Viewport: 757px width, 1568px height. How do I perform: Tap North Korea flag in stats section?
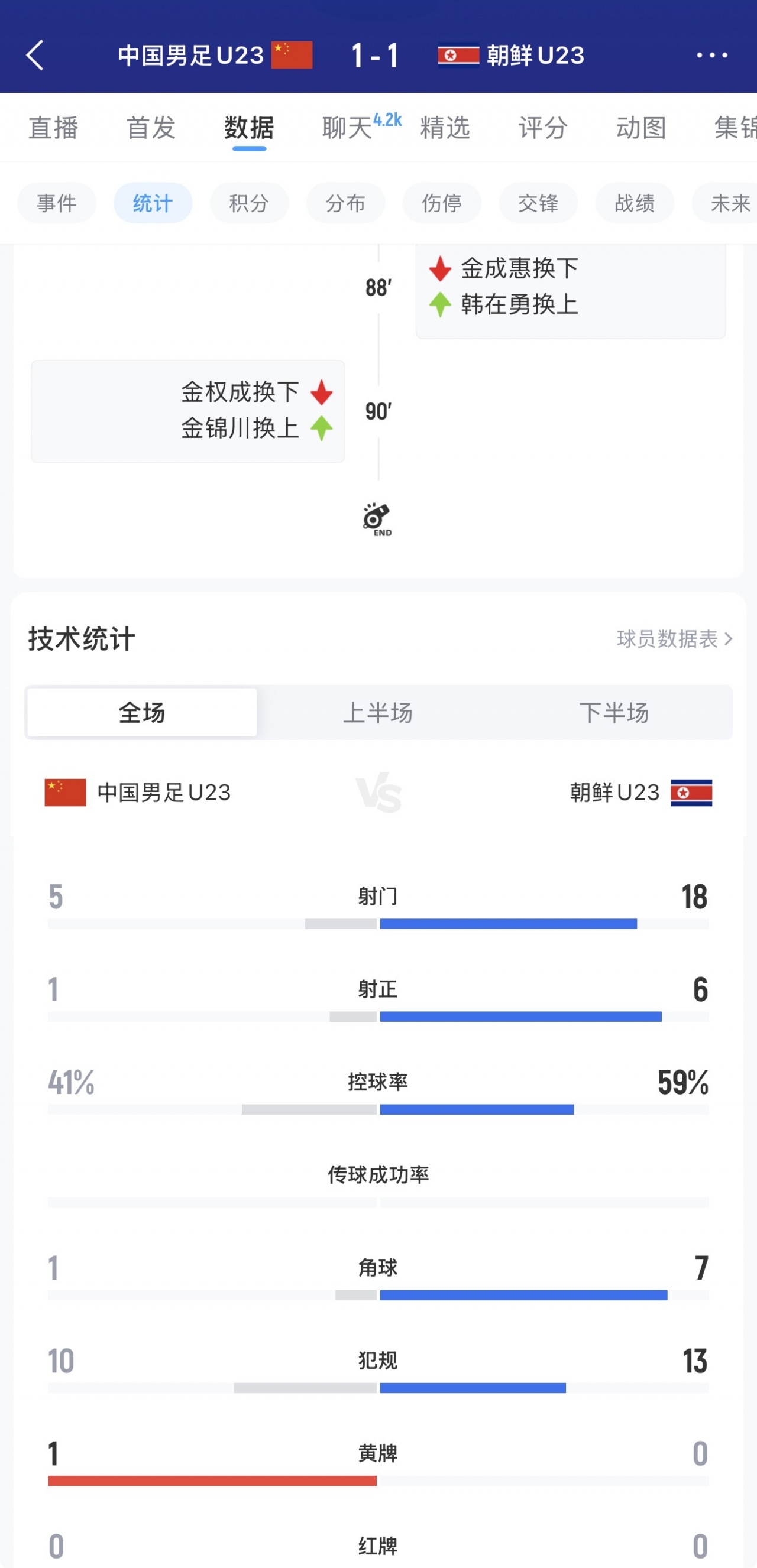[x=691, y=793]
